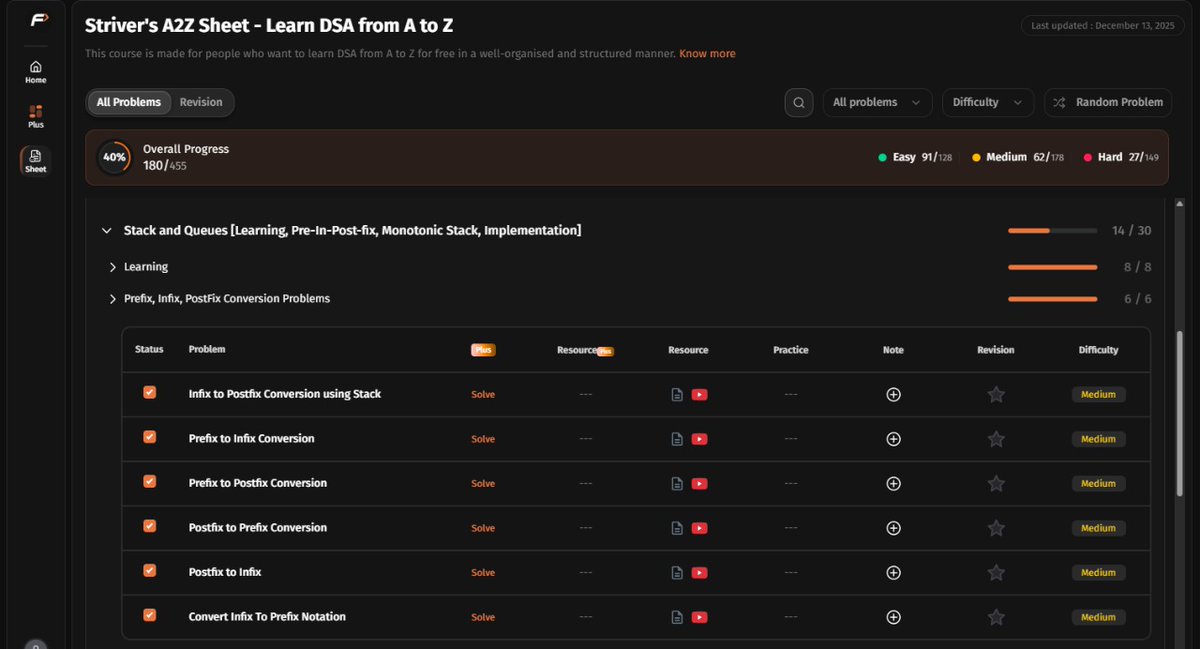The height and width of the screenshot is (649, 1200).
Task: Add a note to Prefix to Postfix Conversion
Action: [x=894, y=483]
